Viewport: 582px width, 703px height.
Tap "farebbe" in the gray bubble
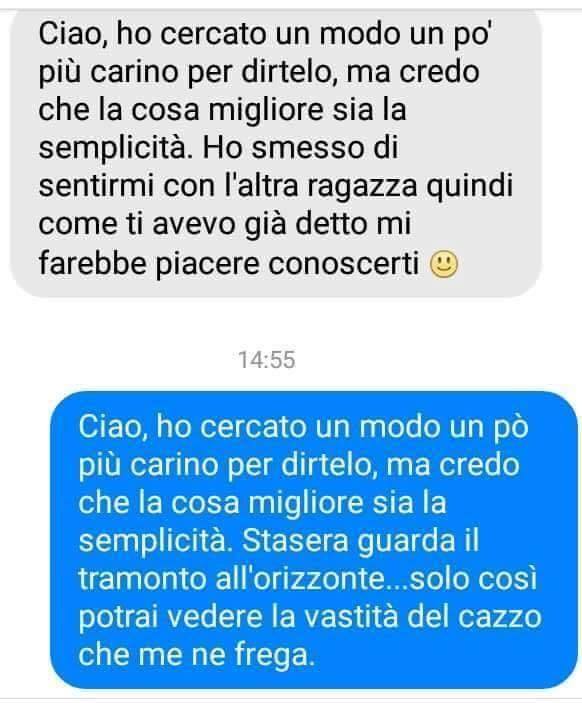[x=93, y=263]
